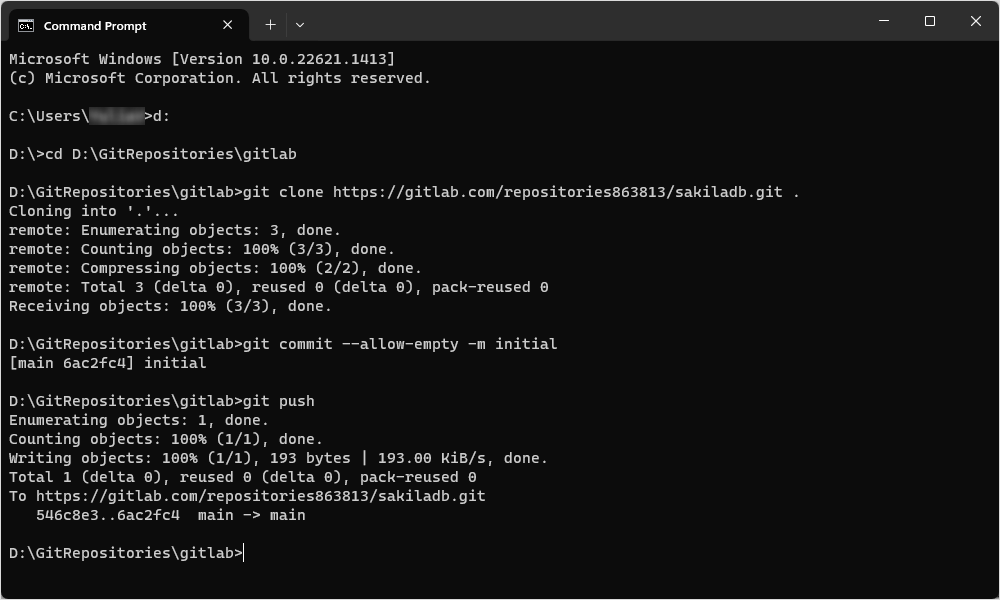The height and width of the screenshot is (600, 1000).
Task: Open the tab options chevron menu
Action: pyautogui.click(x=299, y=24)
